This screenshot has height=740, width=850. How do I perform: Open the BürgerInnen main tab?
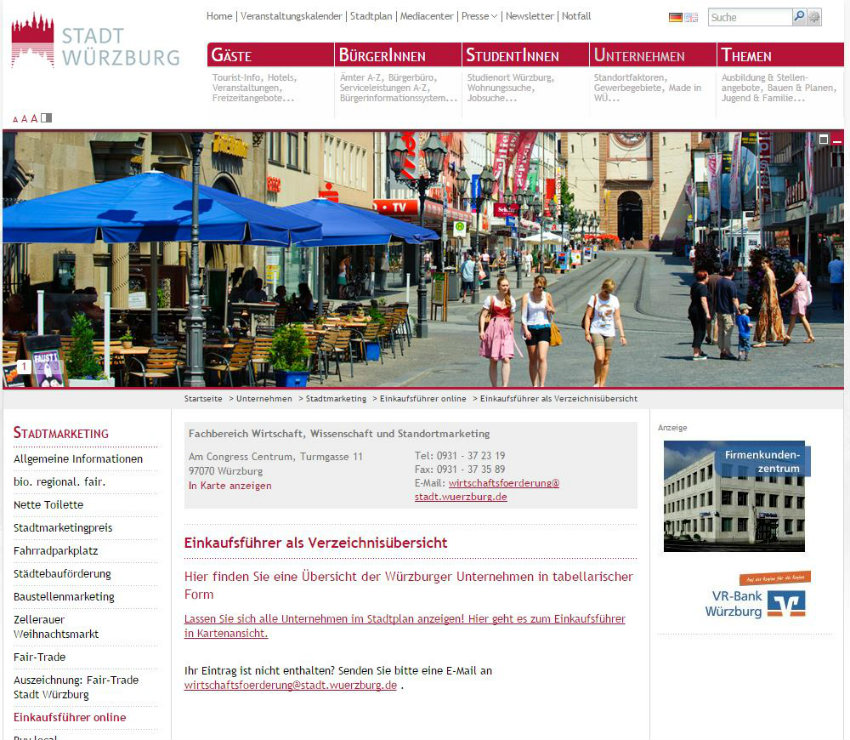[x=398, y=55]
